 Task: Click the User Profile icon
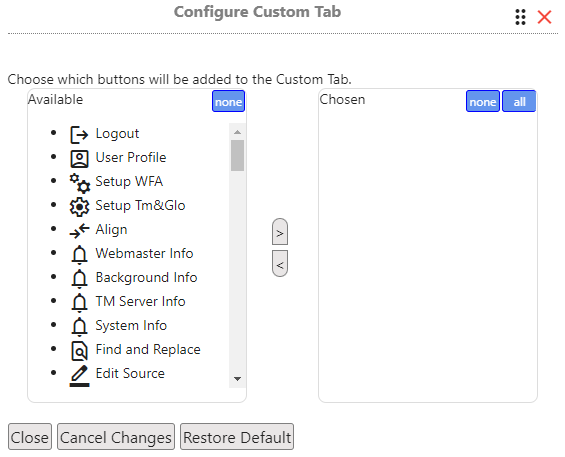click(79, 159)
